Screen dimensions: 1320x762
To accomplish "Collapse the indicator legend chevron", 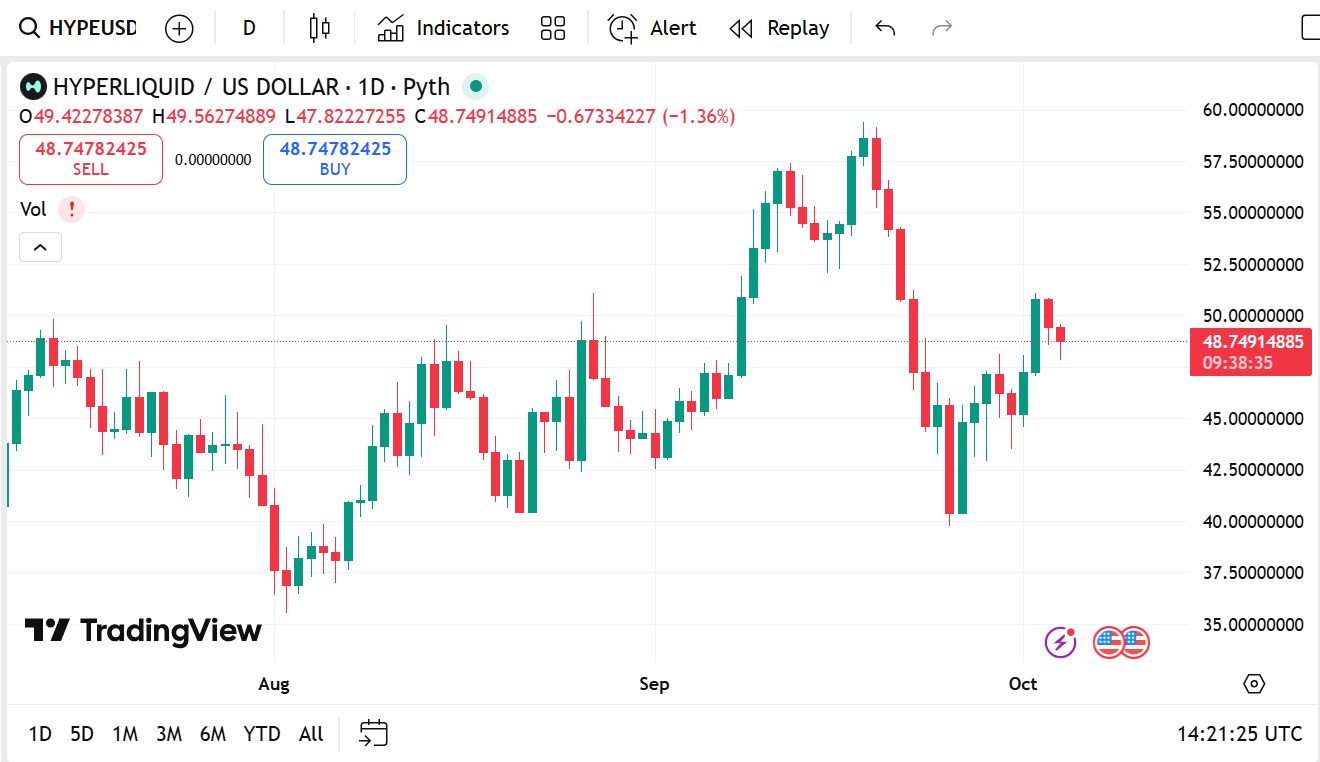I will click(x=40, y=247).
